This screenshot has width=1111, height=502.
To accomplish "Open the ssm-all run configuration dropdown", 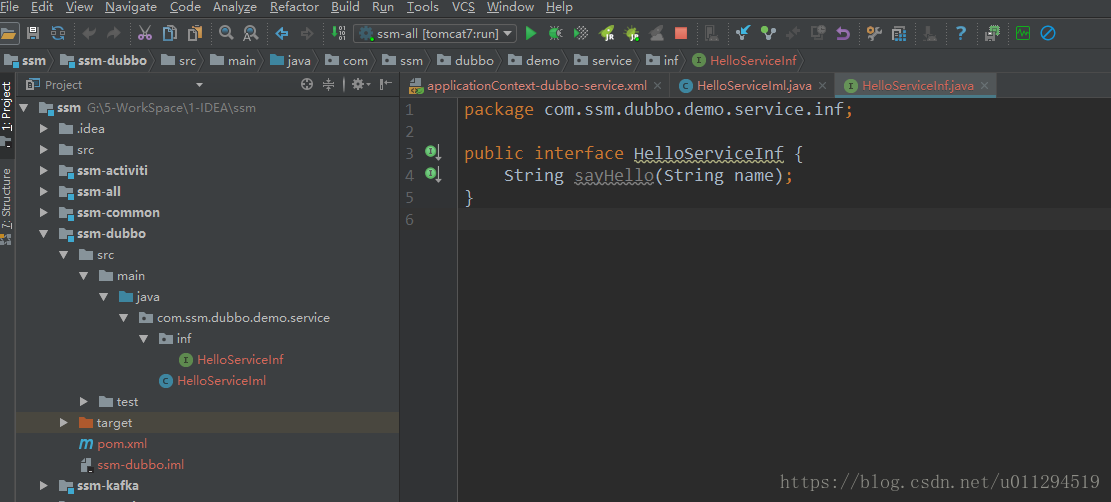I will (x=435, y=33).
